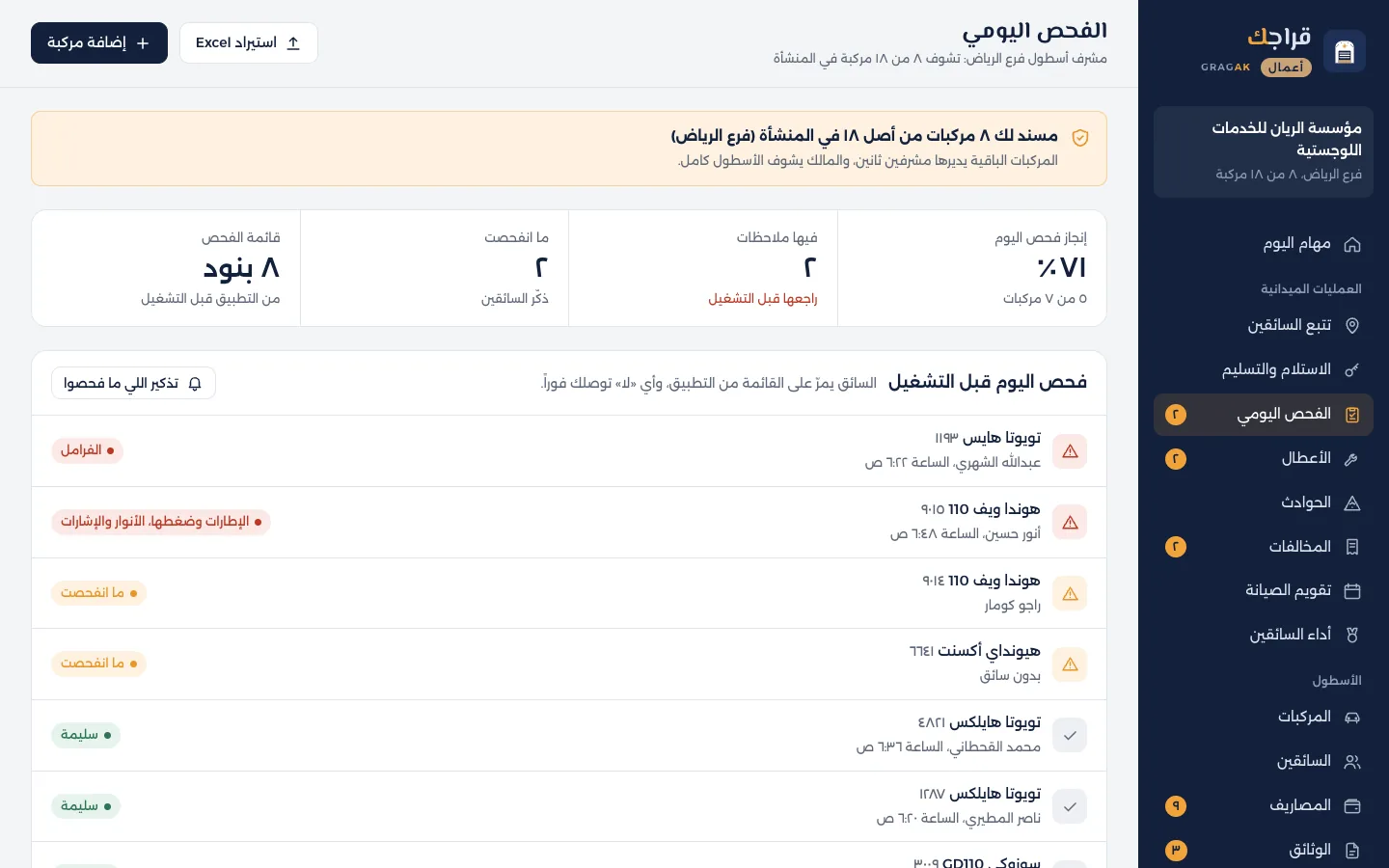Select الفحص اليومي in sidebar
The height and width of the screenshot is (868, 1389).
1264,415
